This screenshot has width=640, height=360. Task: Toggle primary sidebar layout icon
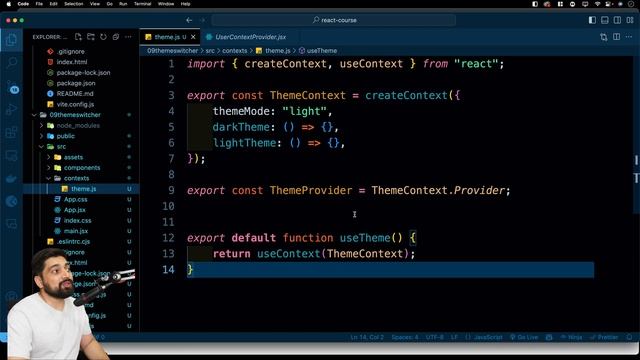point(592,20)
